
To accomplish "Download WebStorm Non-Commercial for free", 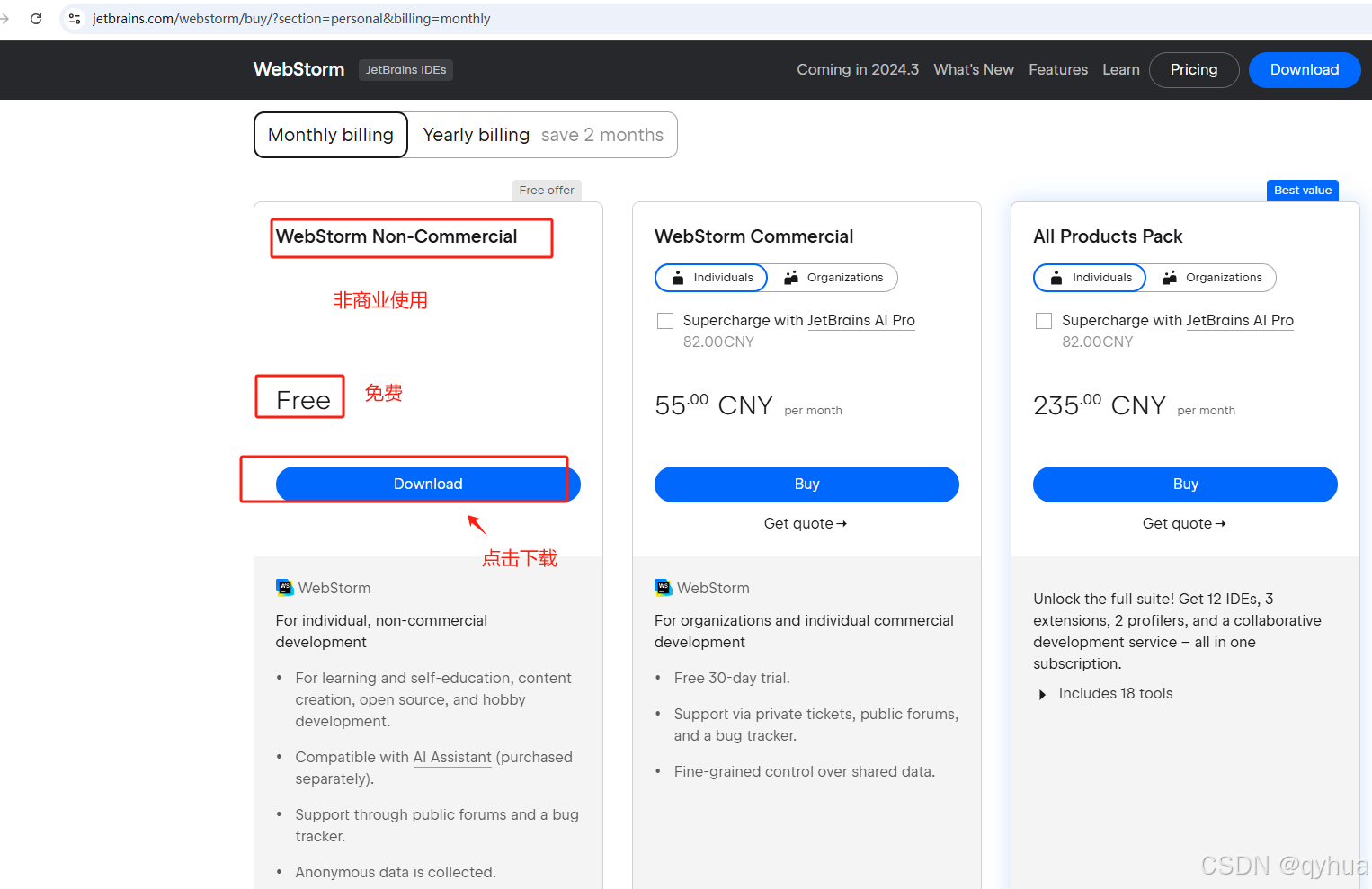I will click(428, 484).
